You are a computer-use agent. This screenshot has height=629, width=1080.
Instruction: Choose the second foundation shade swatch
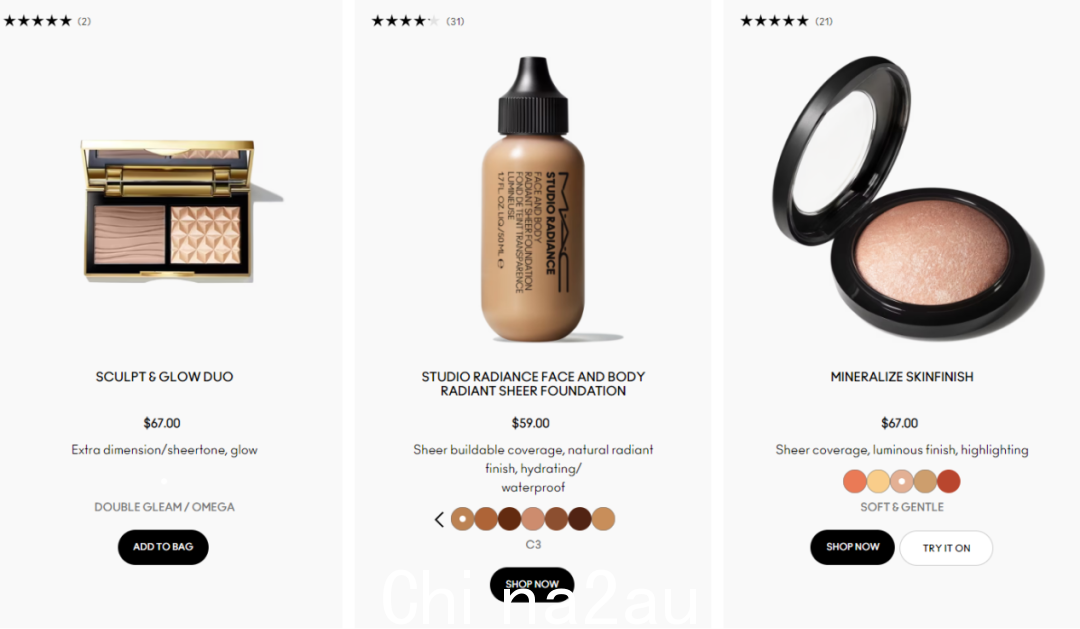[486, 519]
